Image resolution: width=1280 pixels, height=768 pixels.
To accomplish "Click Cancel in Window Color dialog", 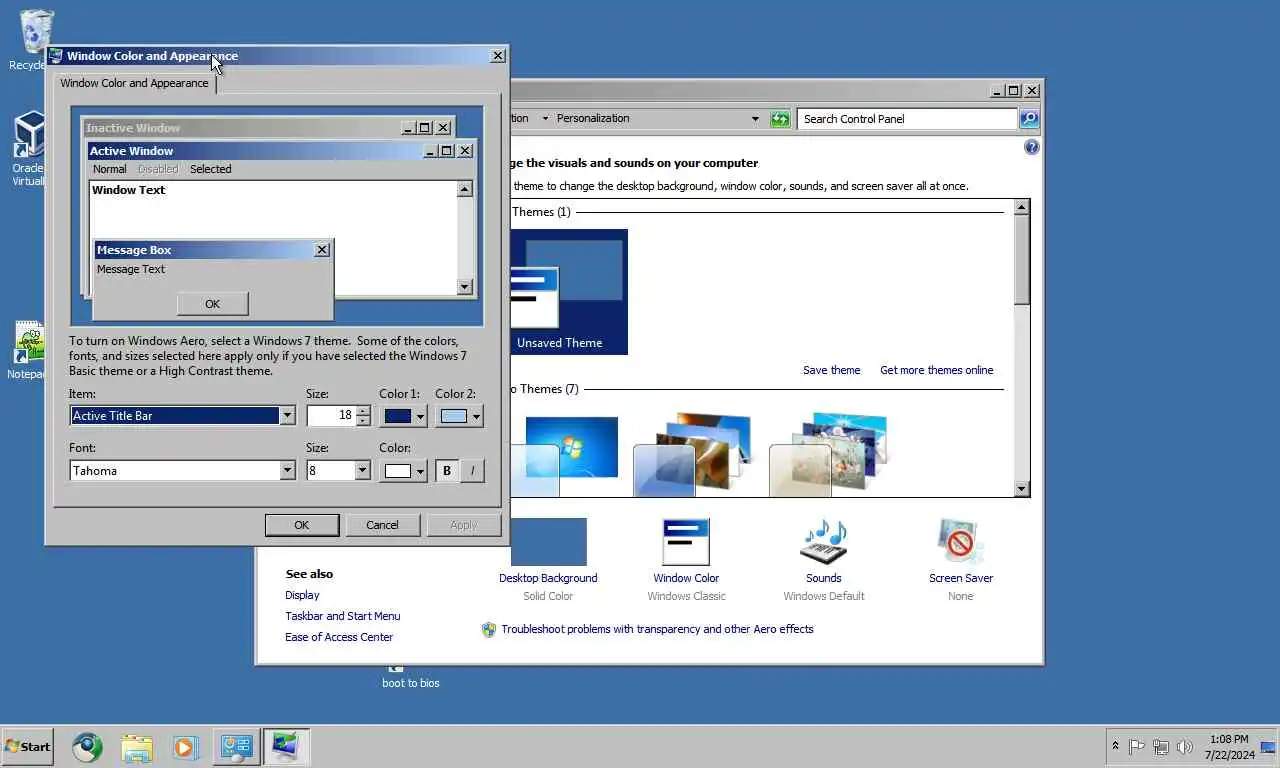I will pos(382,525).
